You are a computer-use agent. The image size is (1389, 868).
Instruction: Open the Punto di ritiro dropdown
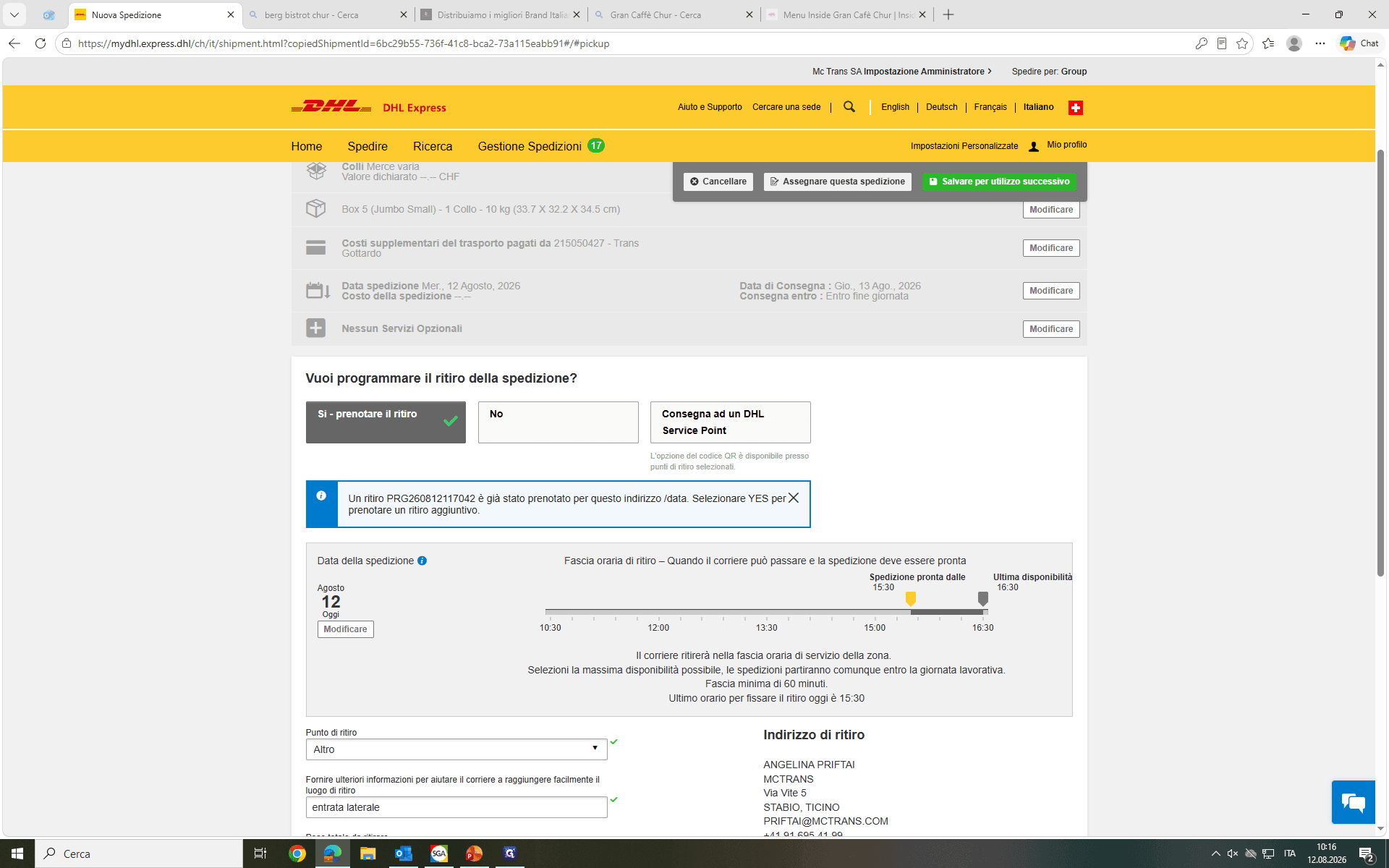pyautogui.click(x=456, y=749)
